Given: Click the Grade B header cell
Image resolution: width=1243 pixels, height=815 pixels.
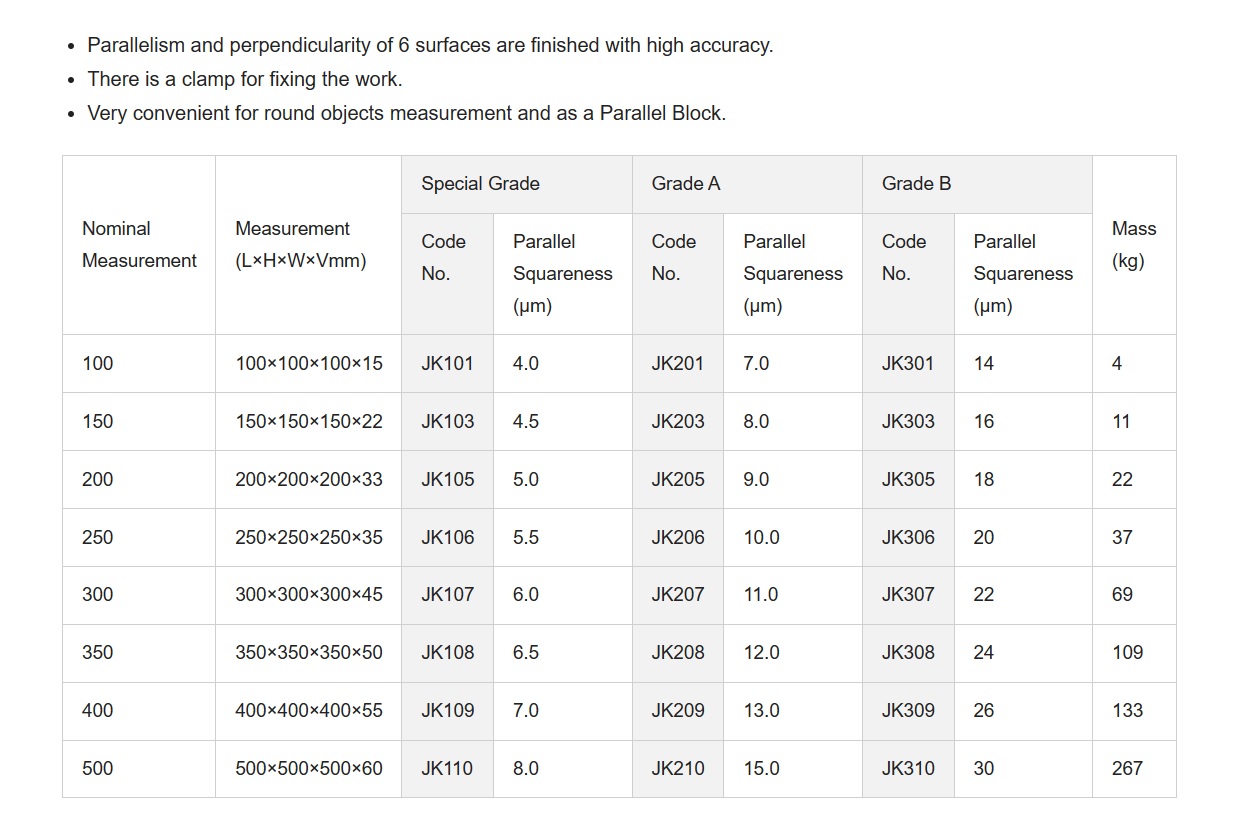Looking at the screenshot, I should pyautogui.click(x=977, y=184).
